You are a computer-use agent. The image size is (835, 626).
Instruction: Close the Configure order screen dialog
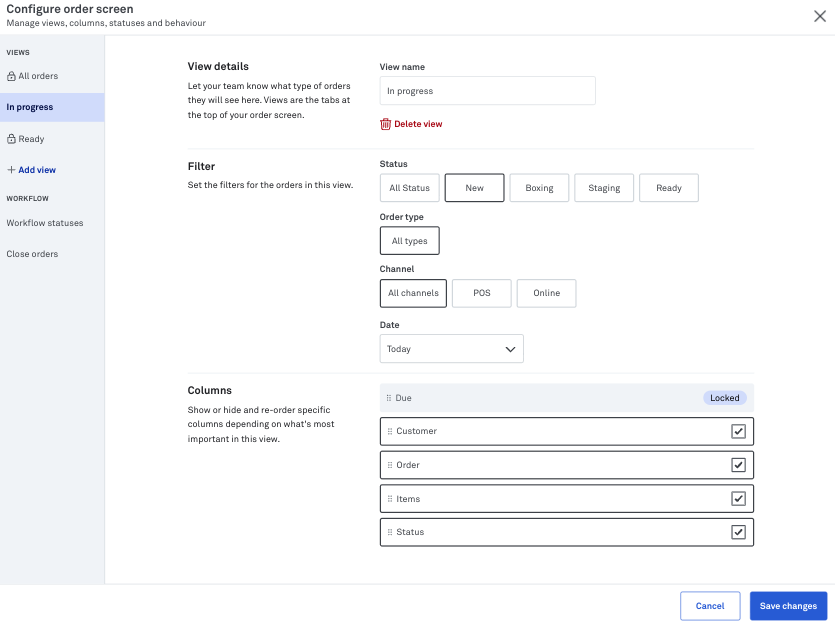click(x=820, y=16)
